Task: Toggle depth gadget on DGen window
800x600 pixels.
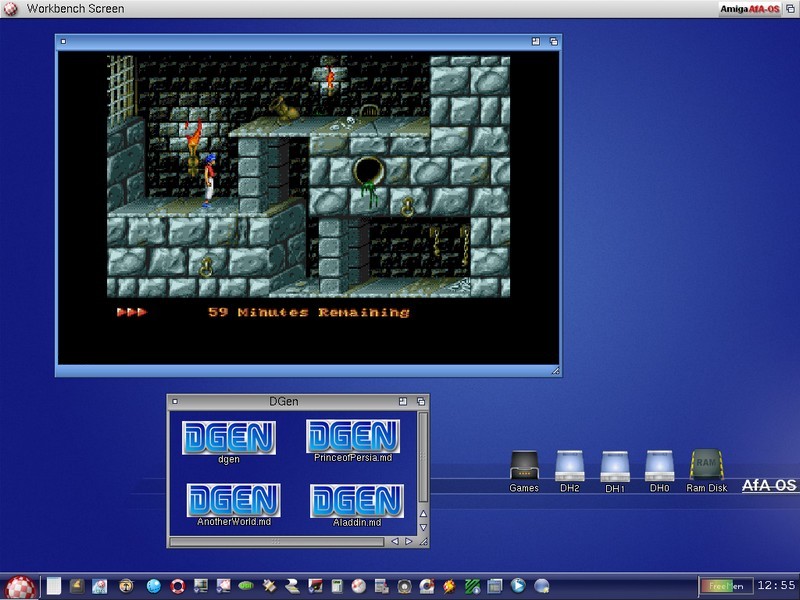Action: click(x=422, y=402)
